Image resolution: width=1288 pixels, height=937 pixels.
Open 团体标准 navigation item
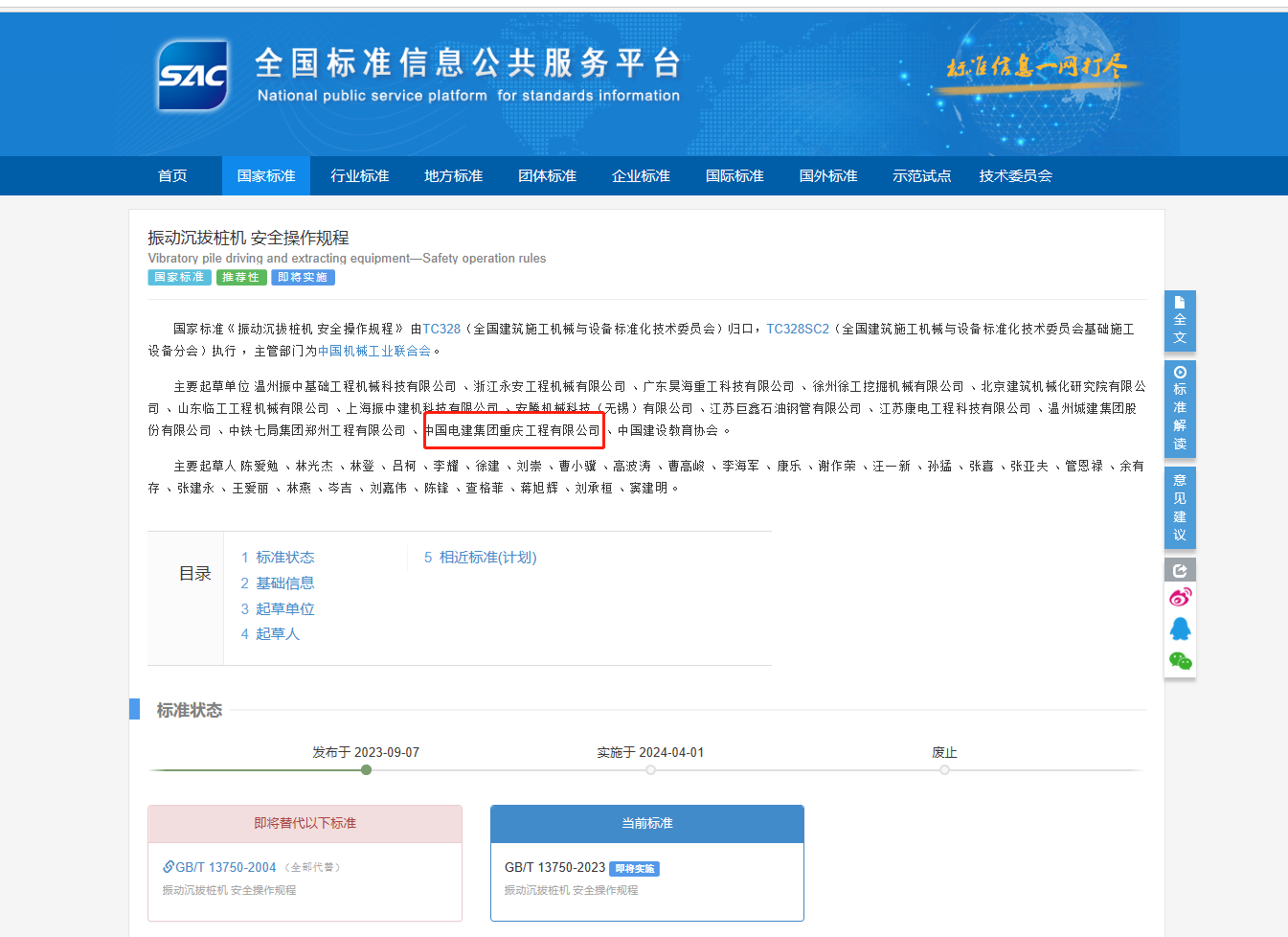tap(548, 176)
